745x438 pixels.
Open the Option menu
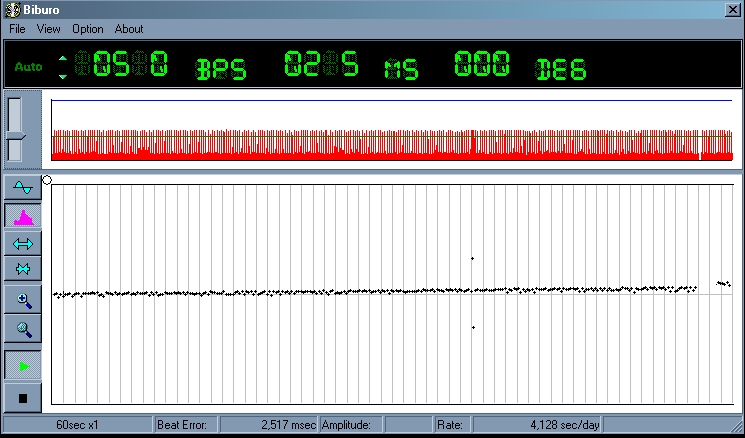point(88,29)
